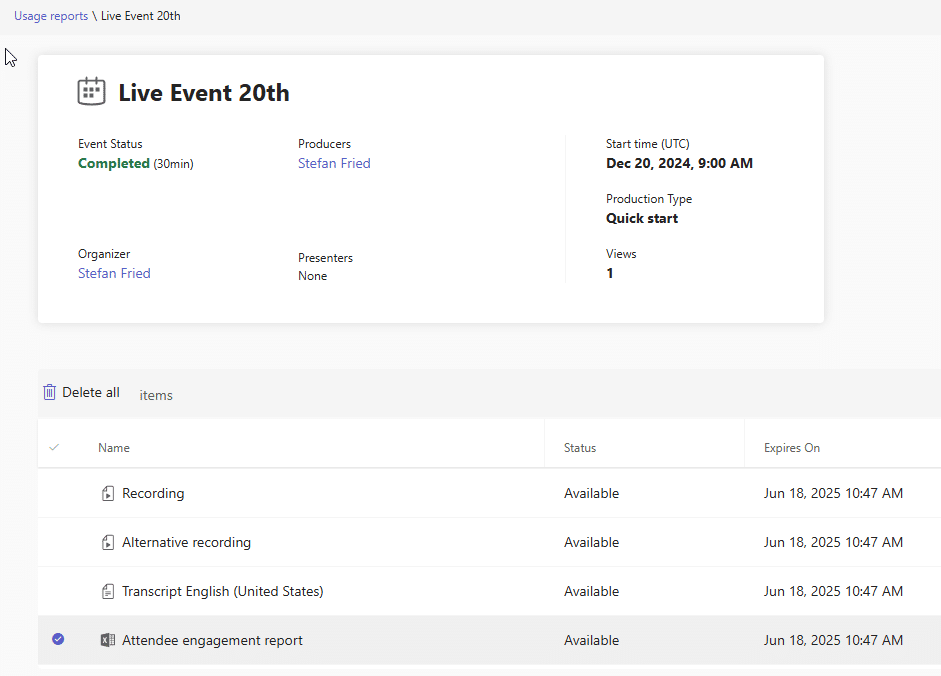
Task: Sort by the Expires On column header
Action: [791, 448]
